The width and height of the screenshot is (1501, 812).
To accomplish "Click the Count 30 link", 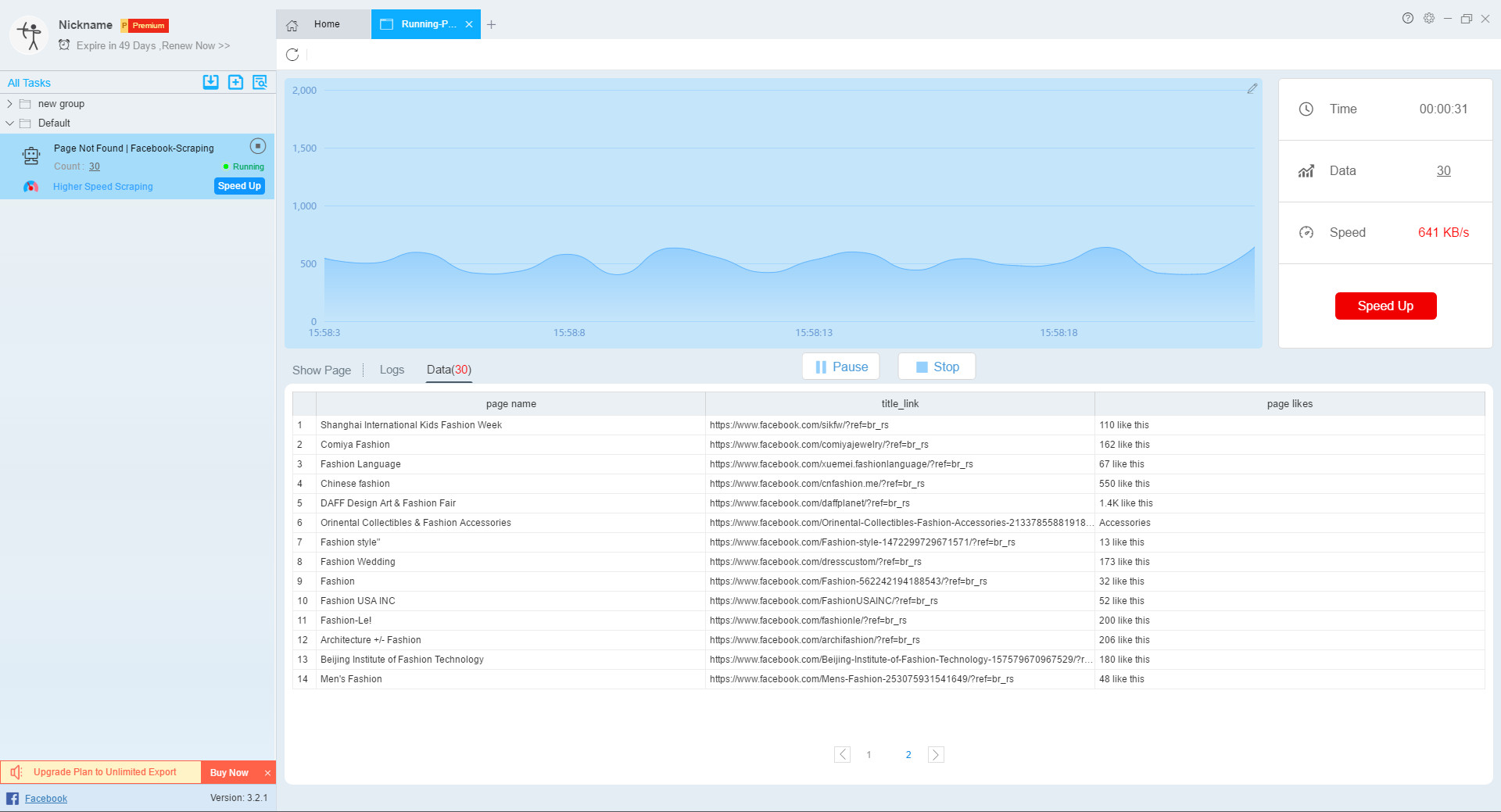I will (x=95, y=166).
